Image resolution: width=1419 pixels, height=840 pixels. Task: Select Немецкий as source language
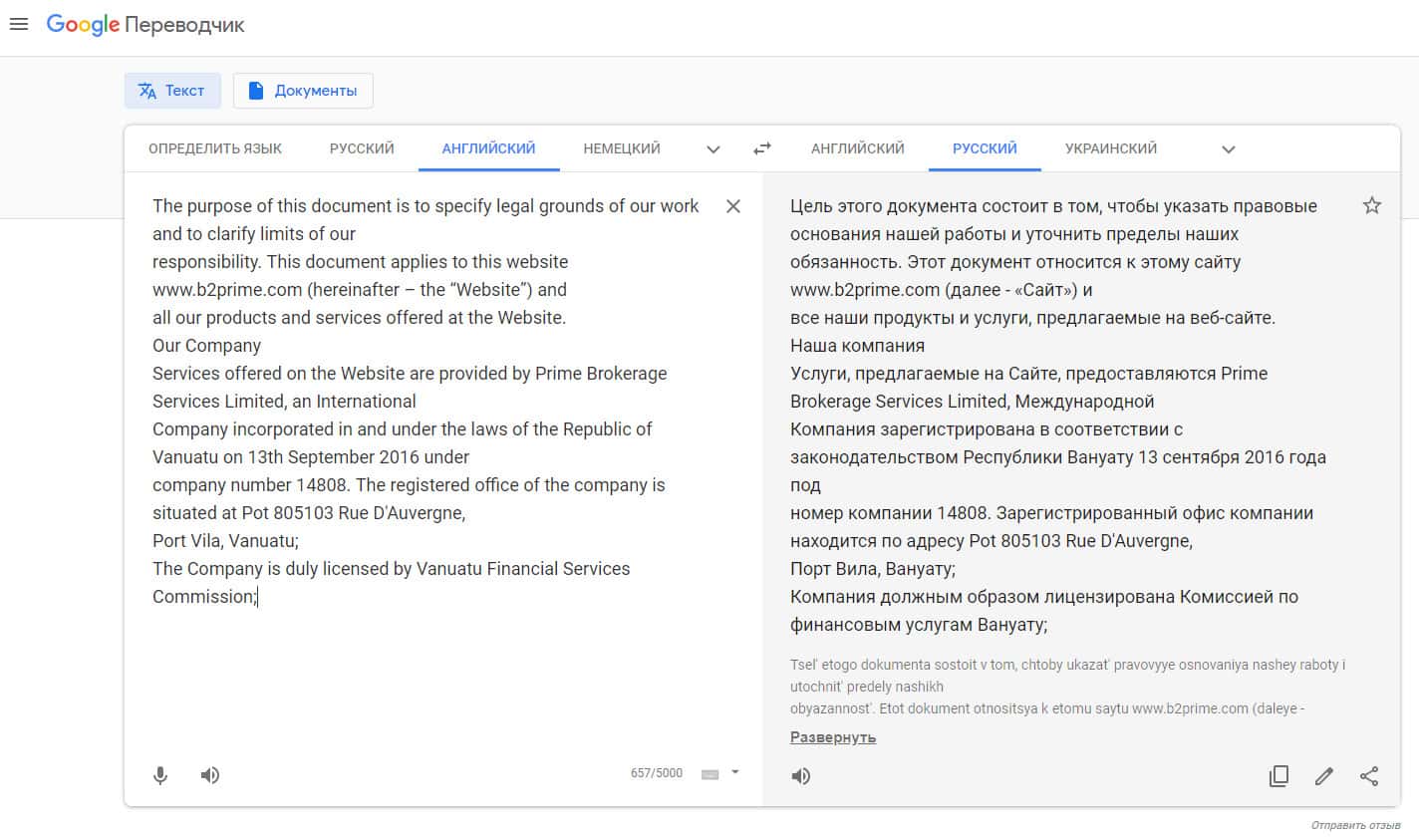(622, 148)
